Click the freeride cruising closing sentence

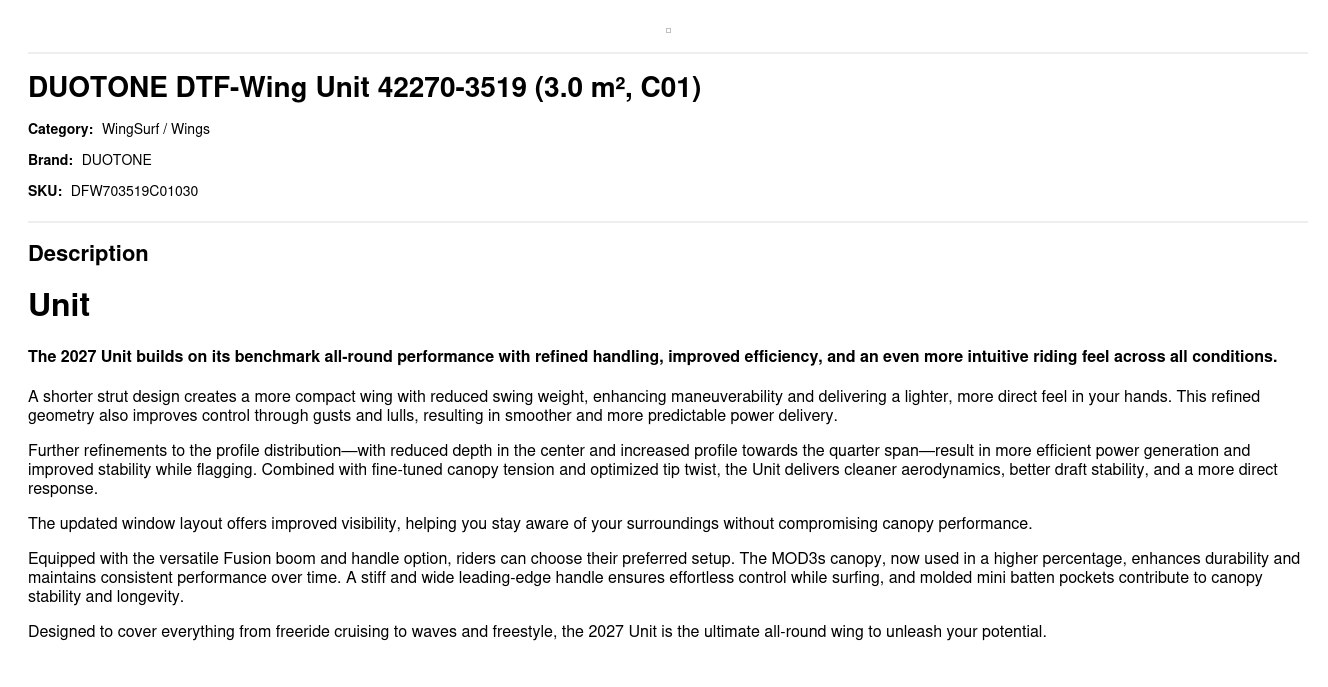tap(537, 632)
